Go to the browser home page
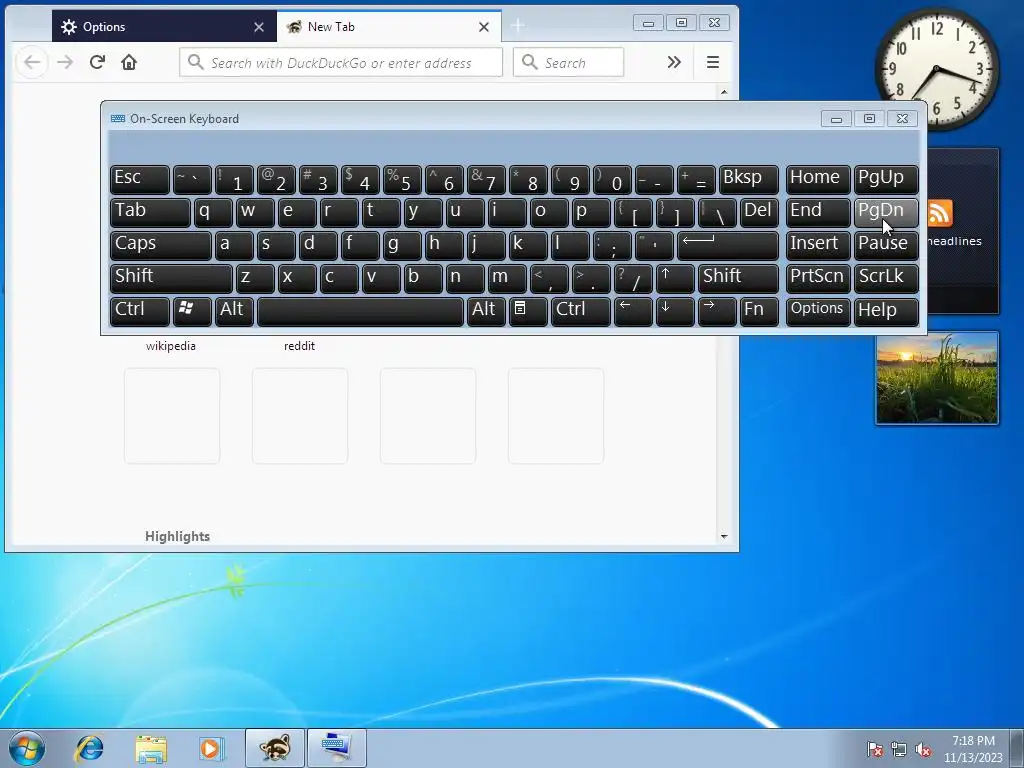The width and height of the screenshot is (1024, 768). pos(129,62)
